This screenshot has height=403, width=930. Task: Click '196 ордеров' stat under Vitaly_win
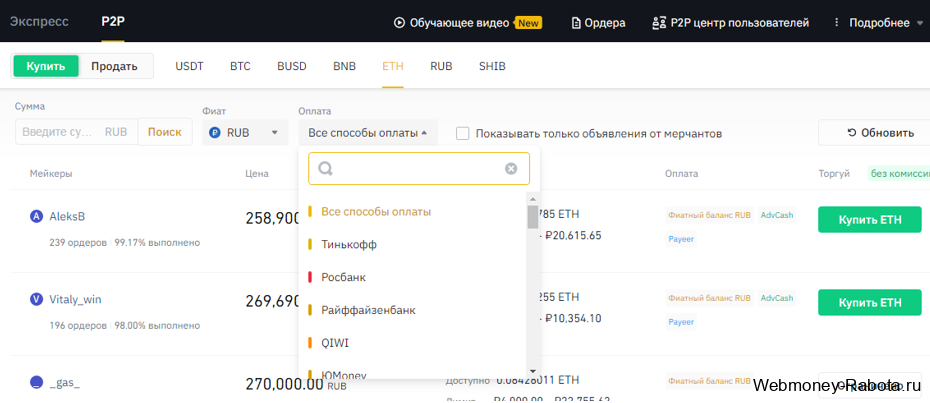tap(78, 326)
